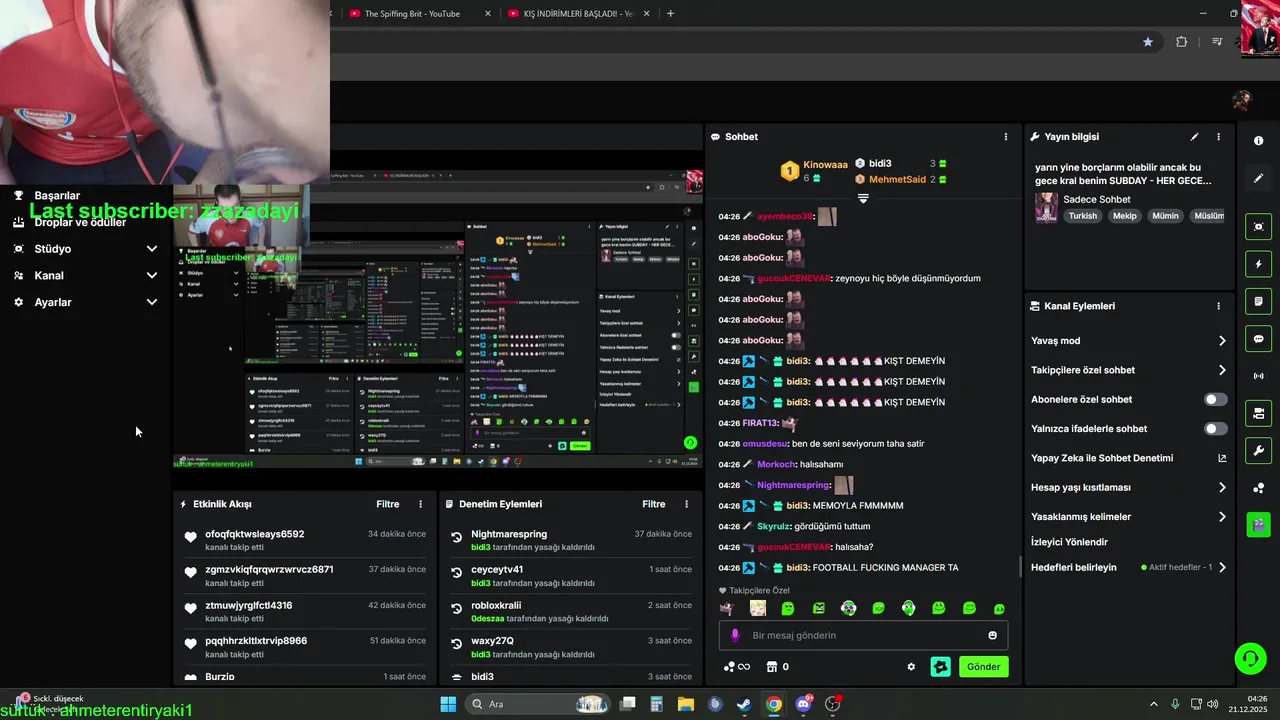This screenshot has height=720, width=1280.
Task: Open Steam from taskbar
Action: tap(744, 704)
